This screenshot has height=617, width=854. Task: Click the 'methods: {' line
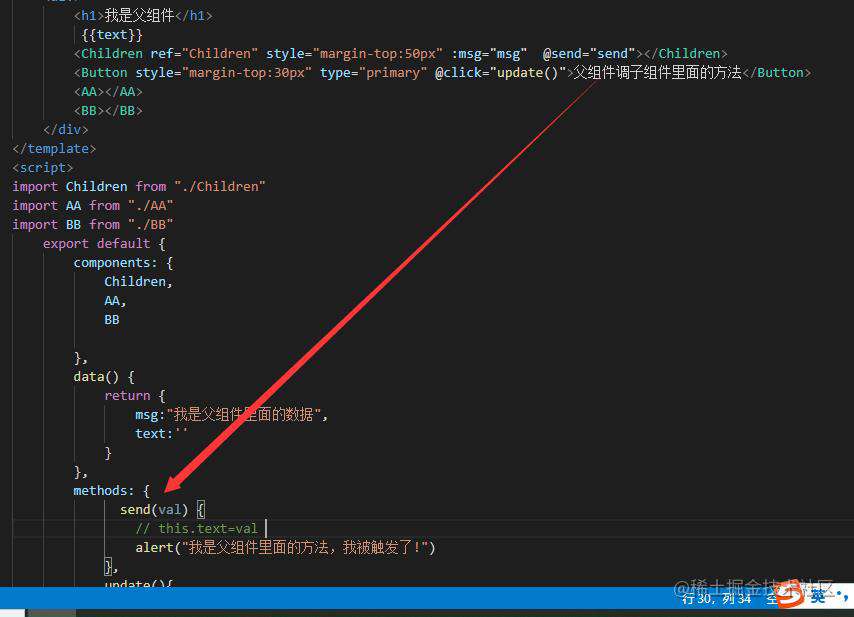111,491
